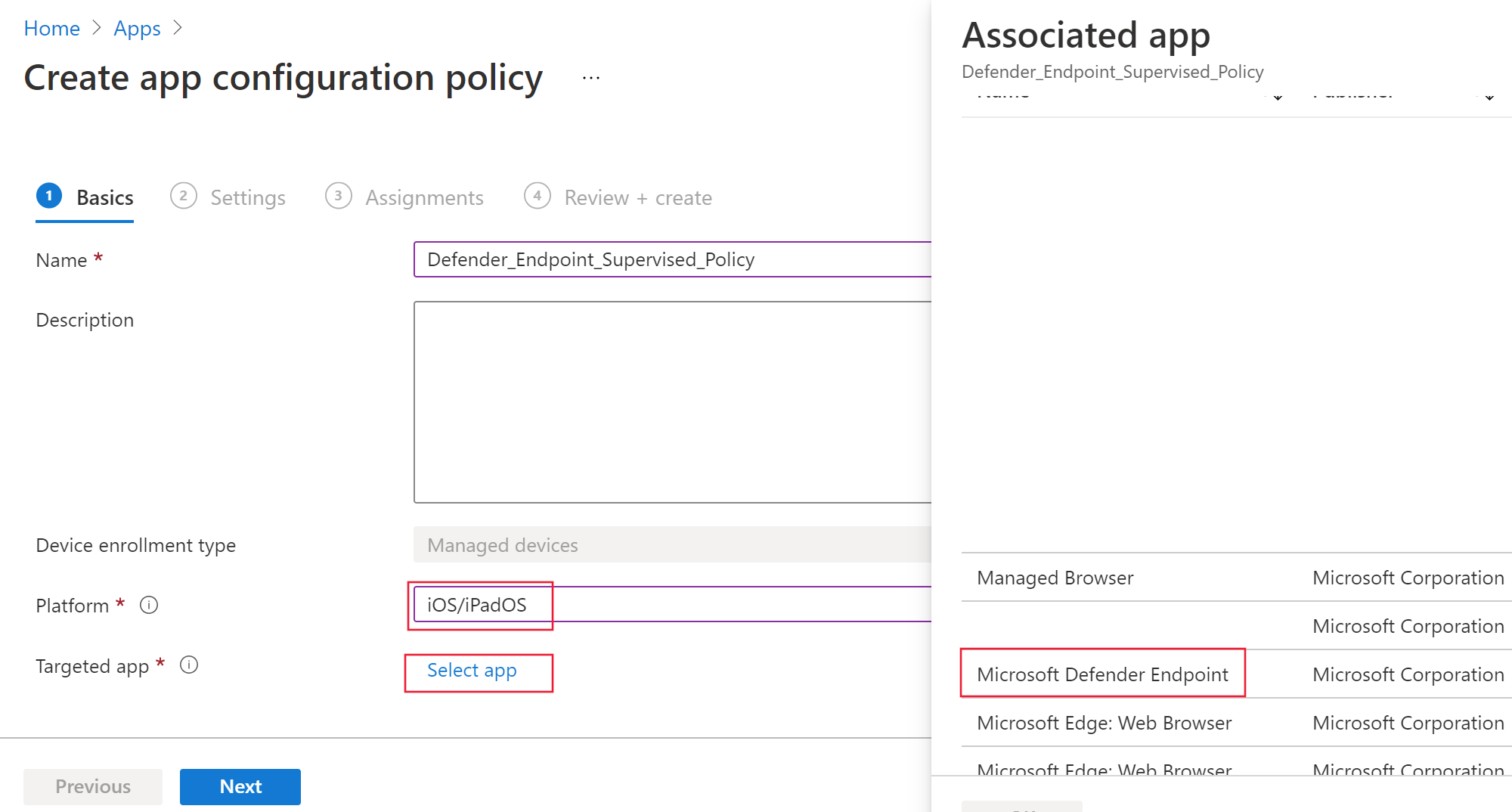The height and width of the screenshot is (812, 1512).
Task: Show the Targeted app info tooltip icon
Action: coord(189,665)
